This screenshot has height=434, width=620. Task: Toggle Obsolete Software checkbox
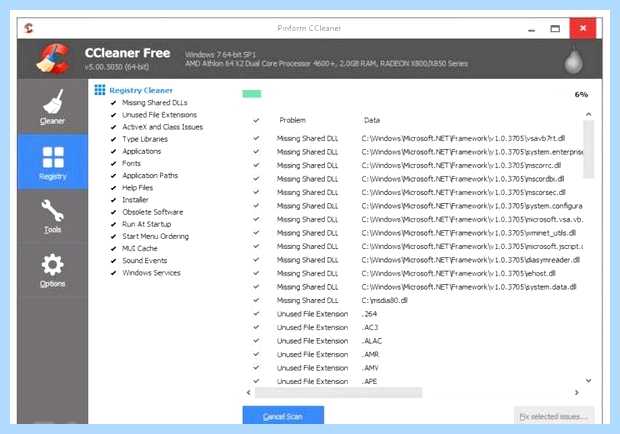click(x=113, y=212)
